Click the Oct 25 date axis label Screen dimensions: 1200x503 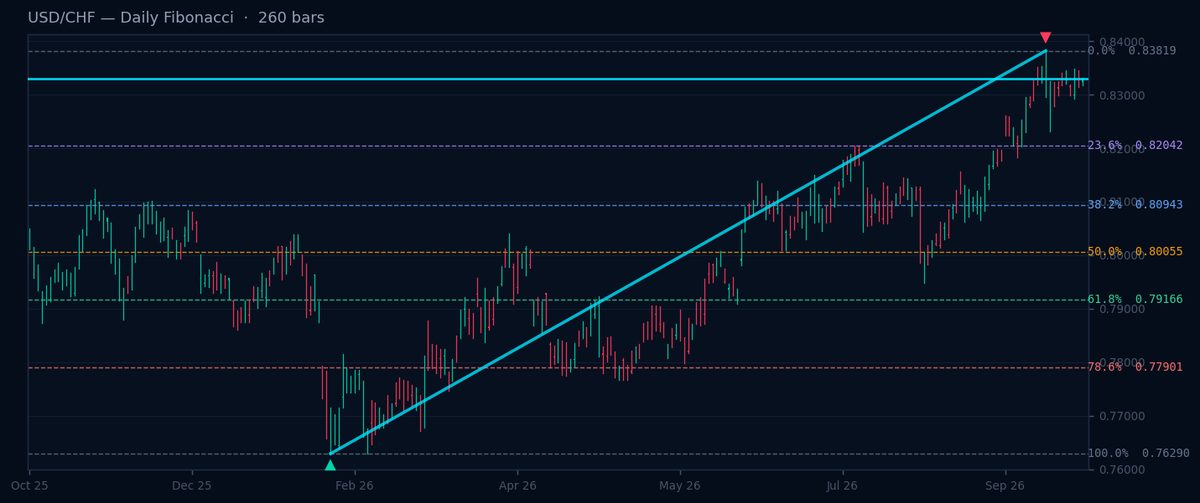[x=29, y=485]
